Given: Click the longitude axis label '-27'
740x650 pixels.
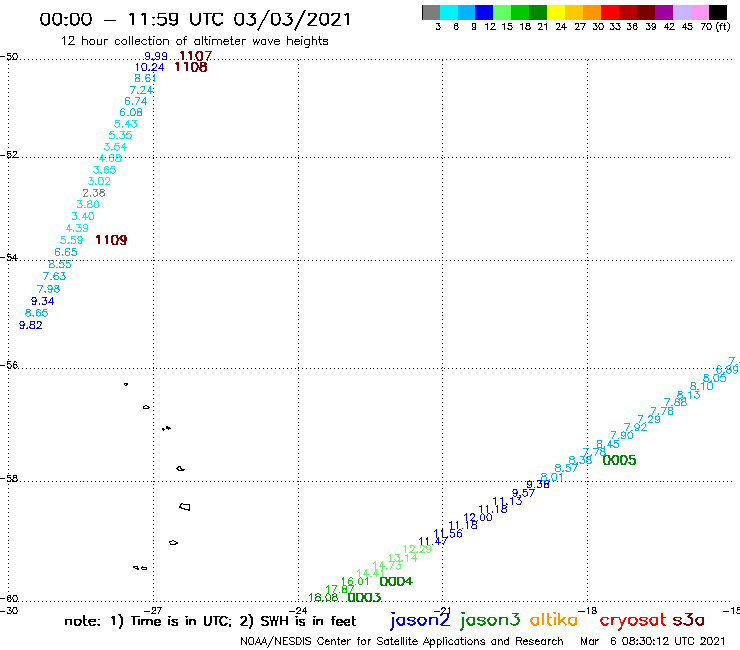Looking at the screenshot, I should coord(153,610).
